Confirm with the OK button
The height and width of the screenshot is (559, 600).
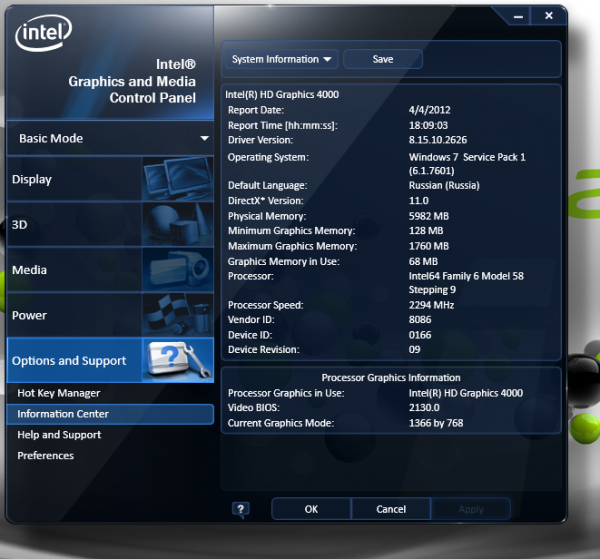(311, 509)
